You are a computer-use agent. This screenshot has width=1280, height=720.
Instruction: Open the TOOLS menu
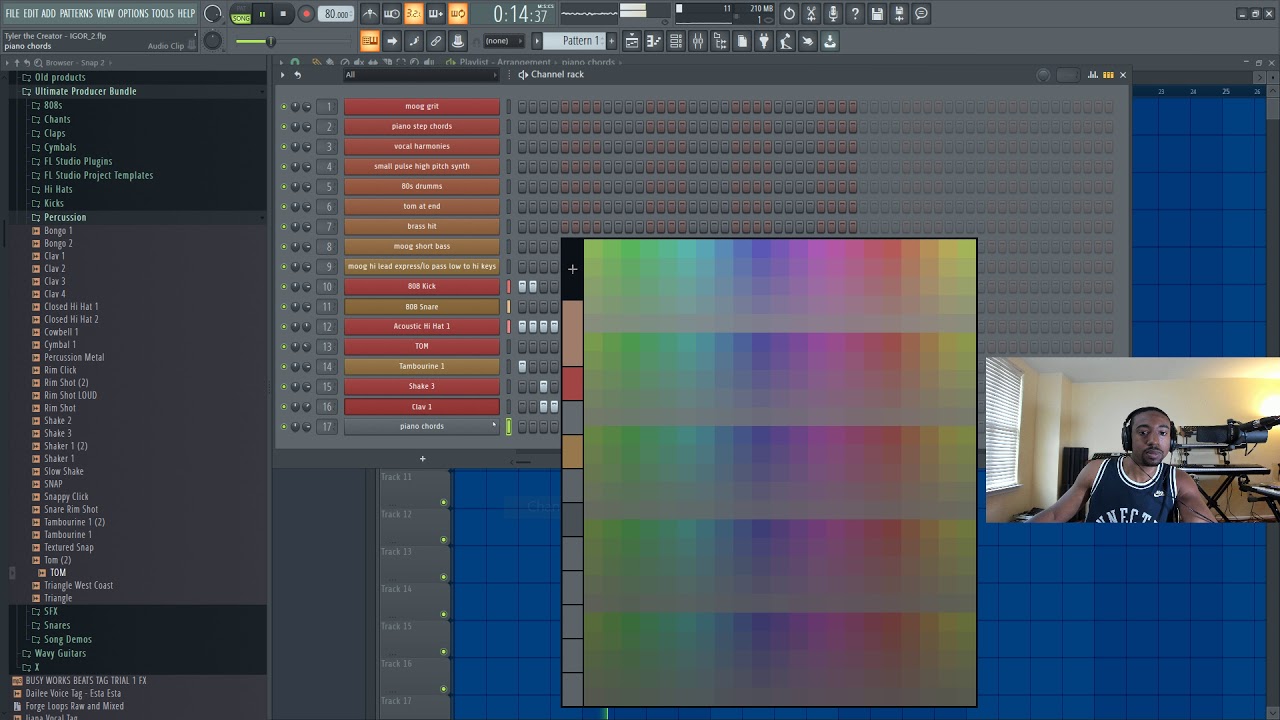[x=163, y=14]
